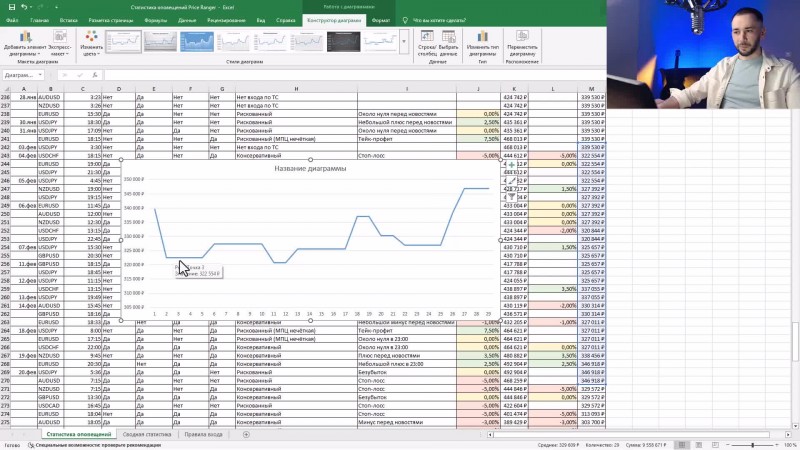This screenshot has width=800, height=450.
Task: Open chart filters funnel button
Action: pyautogui.click(x=512, y=196)
